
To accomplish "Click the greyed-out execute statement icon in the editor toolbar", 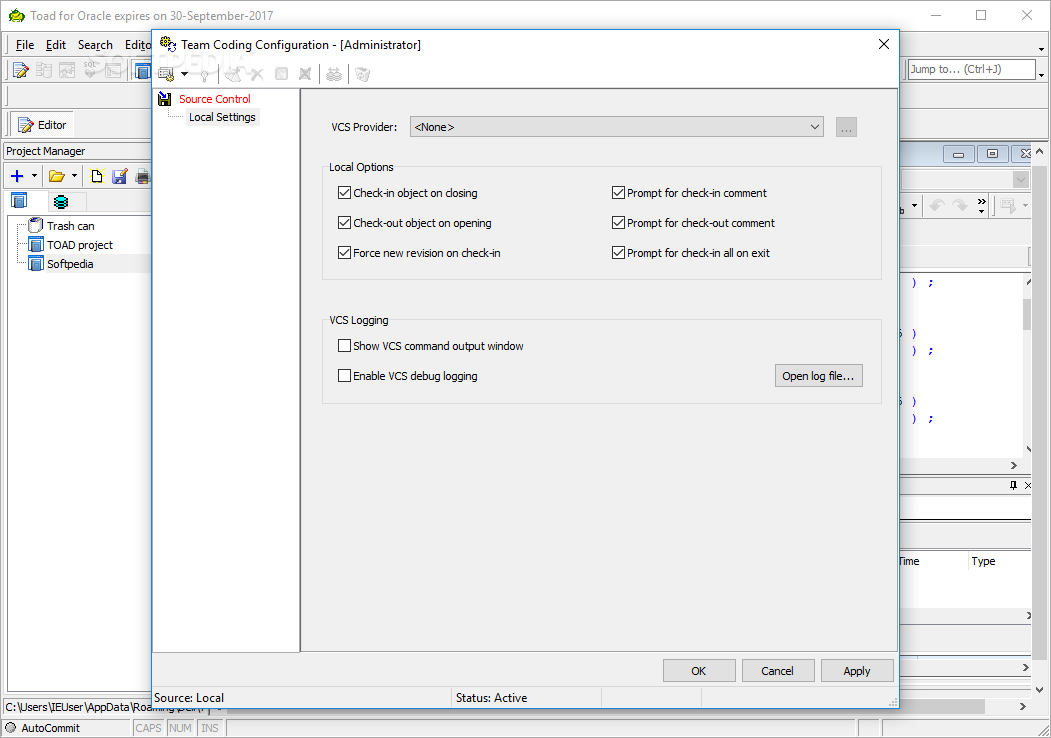I will [1007, 205].
